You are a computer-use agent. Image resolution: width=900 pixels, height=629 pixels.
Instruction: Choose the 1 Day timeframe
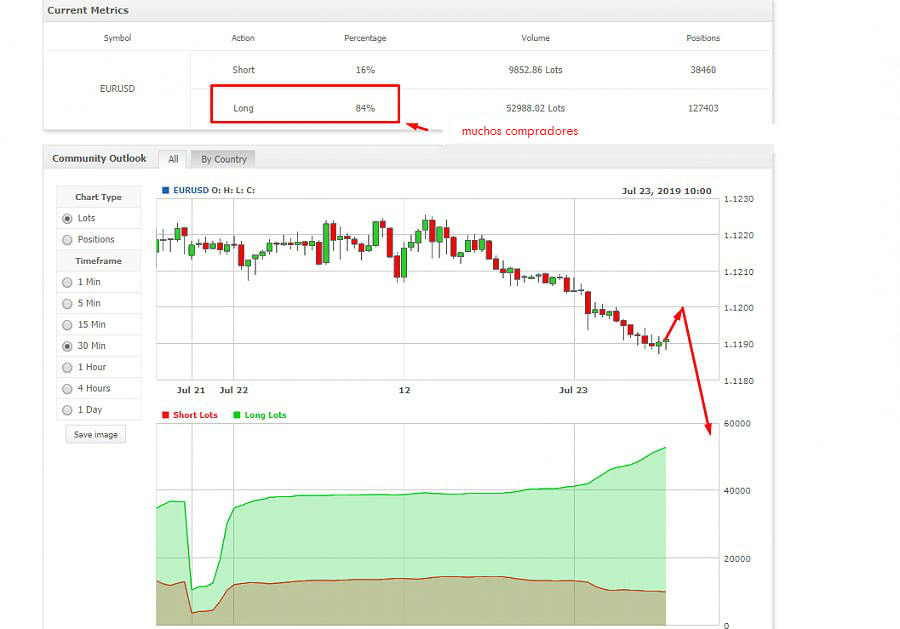[67, 410]
